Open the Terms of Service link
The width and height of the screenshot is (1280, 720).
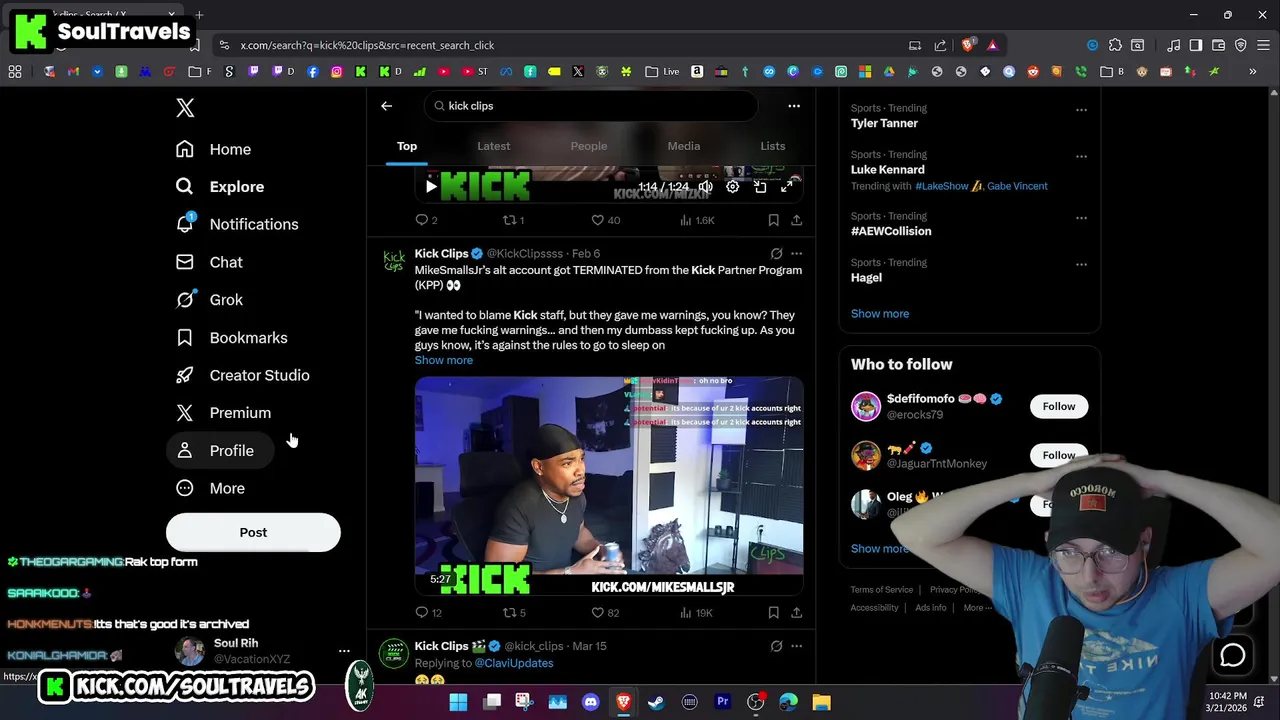(882, 590)
